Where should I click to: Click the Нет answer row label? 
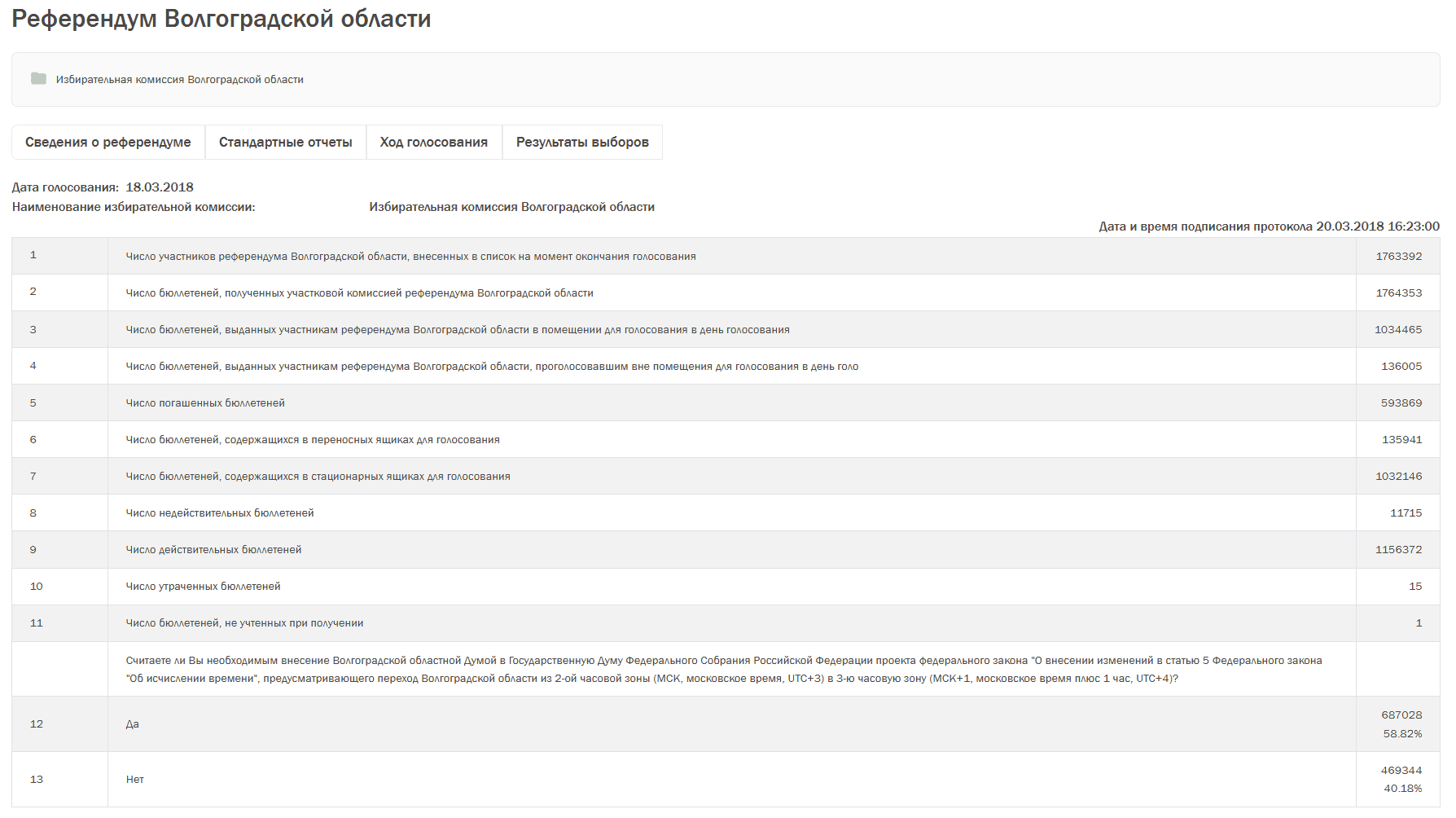pyautogui.click(x=135, y=780)
